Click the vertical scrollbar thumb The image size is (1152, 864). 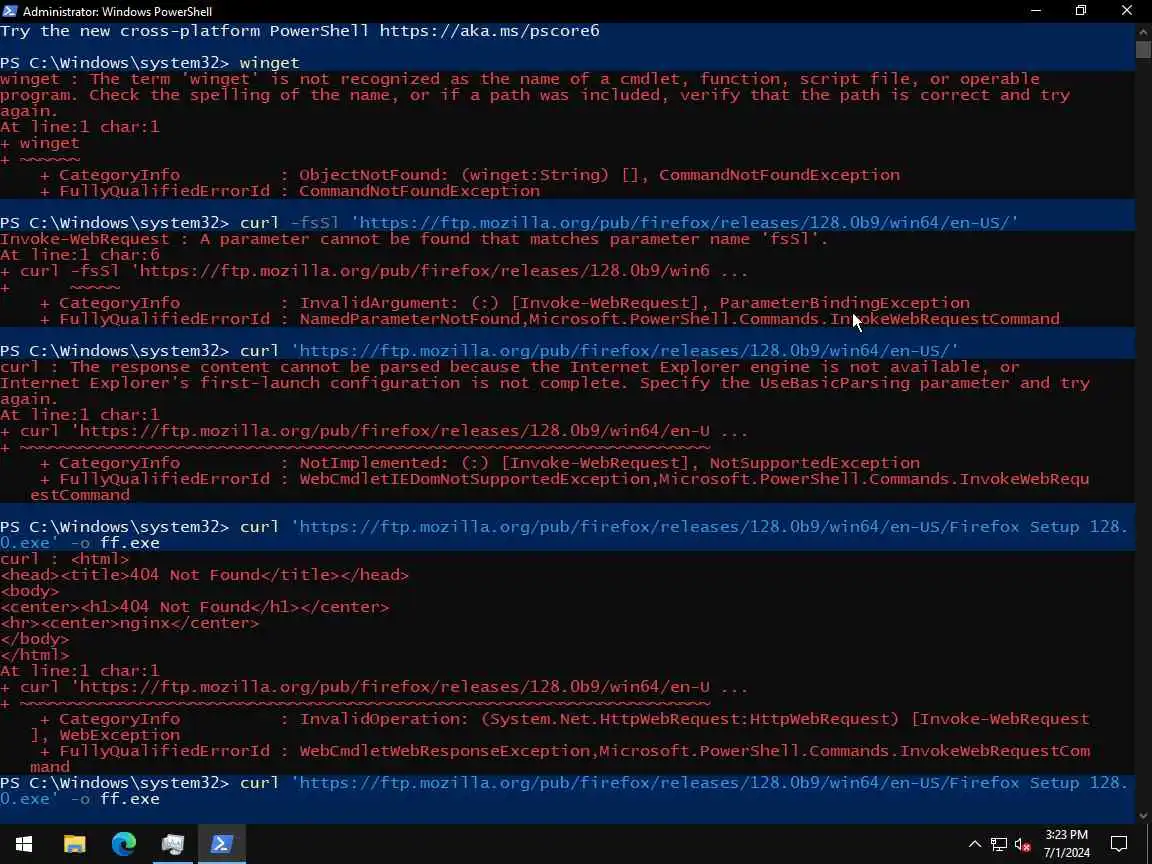1143,49
